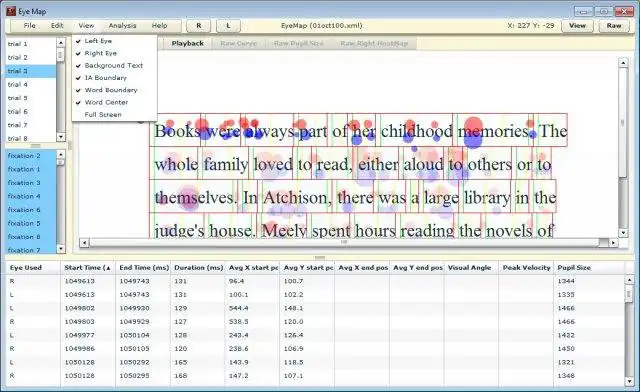Click the Eye Map app icon in title bar
The height and width of the screenshot is (392, 640).
pos(11,11)
